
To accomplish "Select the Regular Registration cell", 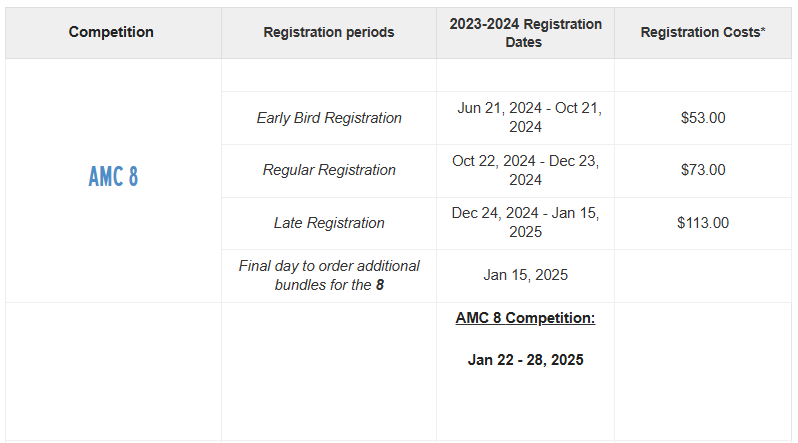I will [x=329, y=170].
